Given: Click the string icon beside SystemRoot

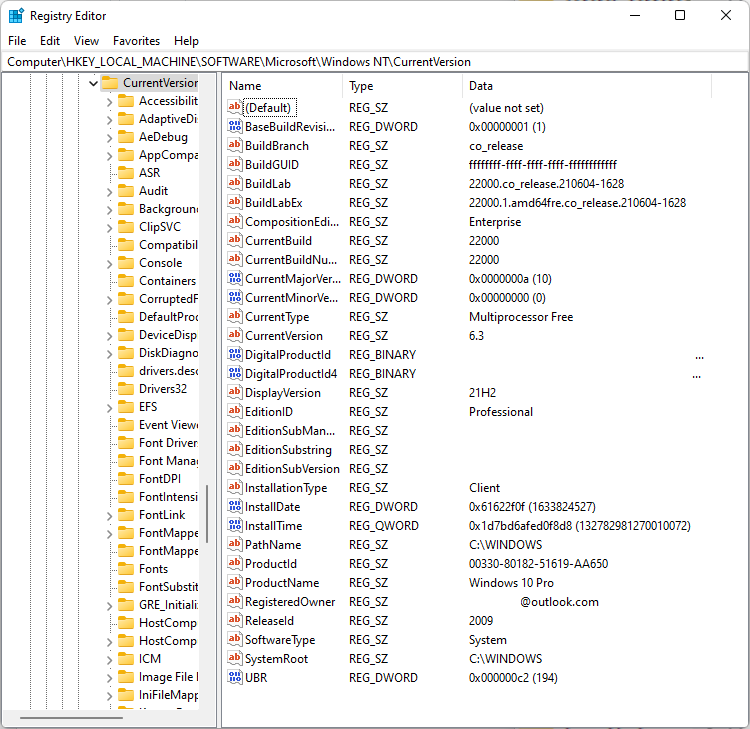Looking at the screenshot, I should click(234, 658).
